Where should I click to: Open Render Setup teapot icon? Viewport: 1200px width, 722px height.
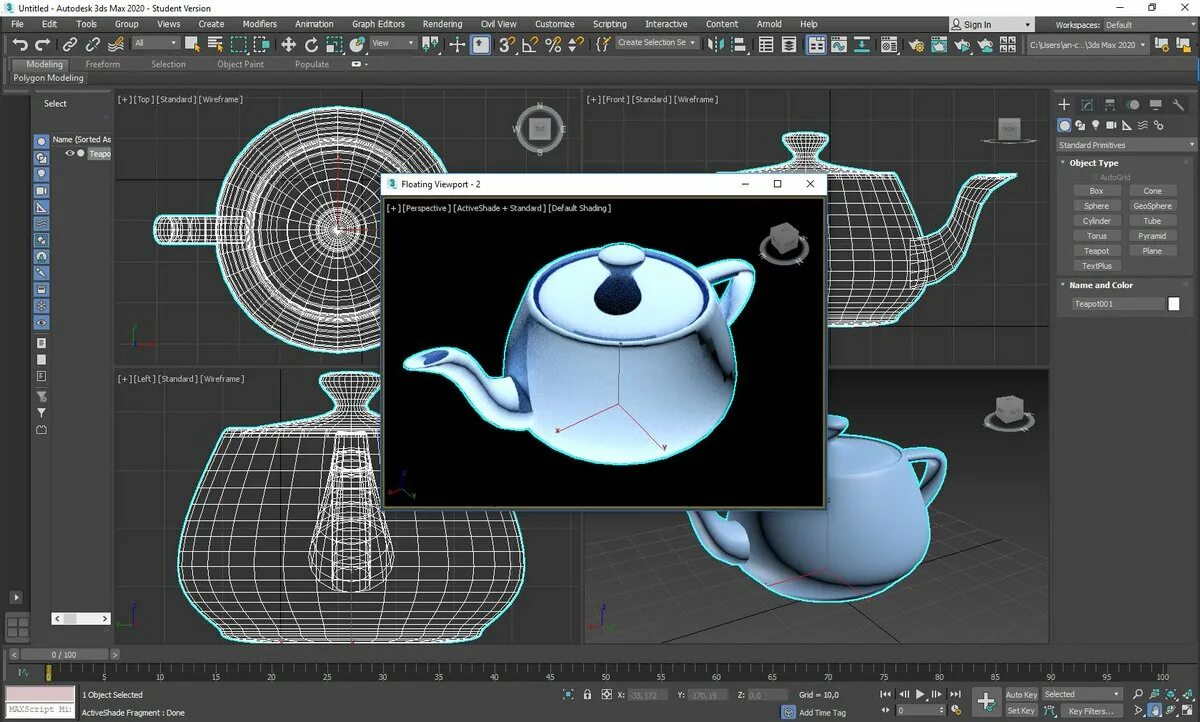tap(916, 44)
